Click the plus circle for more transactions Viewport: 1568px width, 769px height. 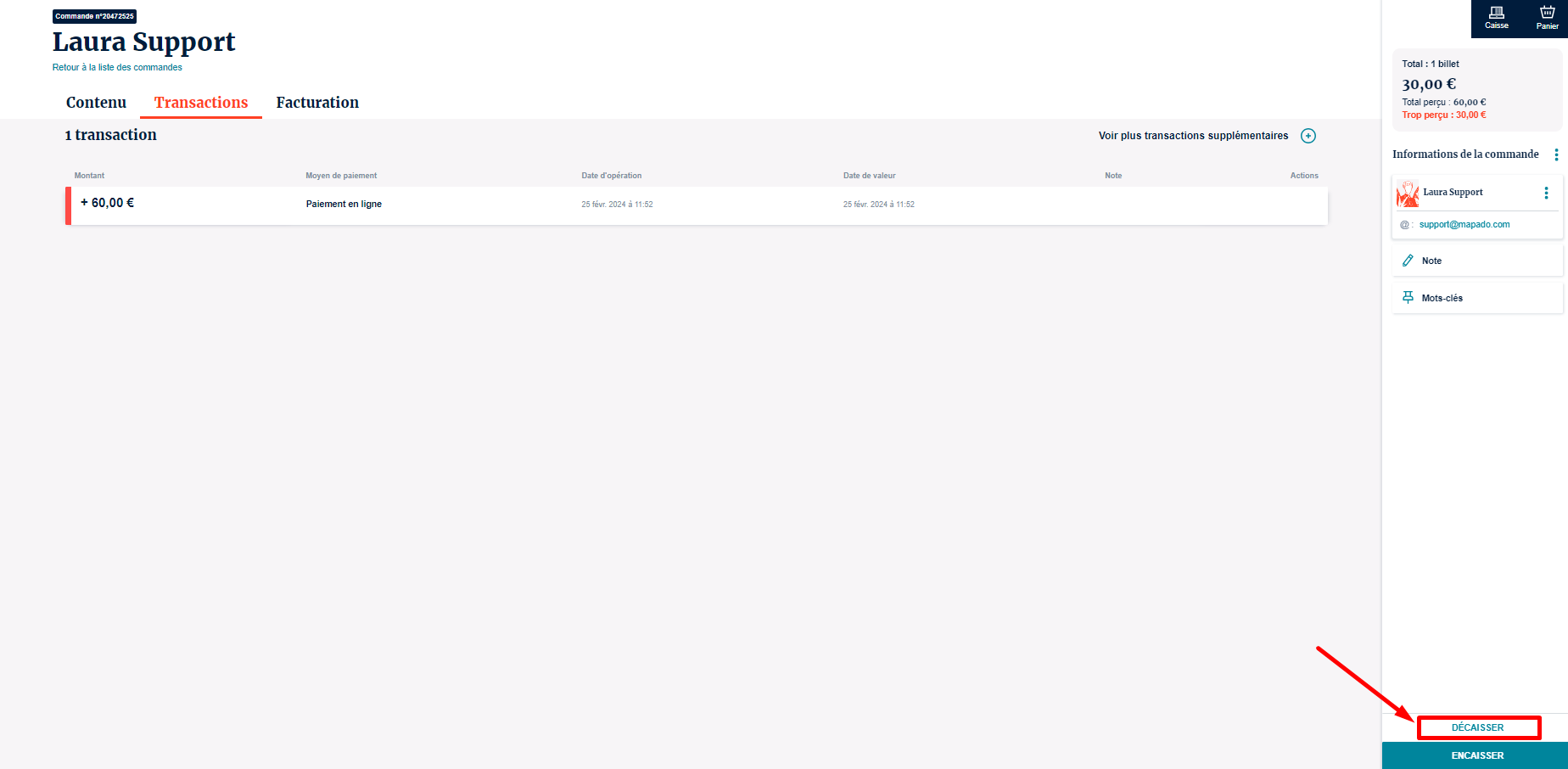pyautogui.click(x=1308, y=136)
